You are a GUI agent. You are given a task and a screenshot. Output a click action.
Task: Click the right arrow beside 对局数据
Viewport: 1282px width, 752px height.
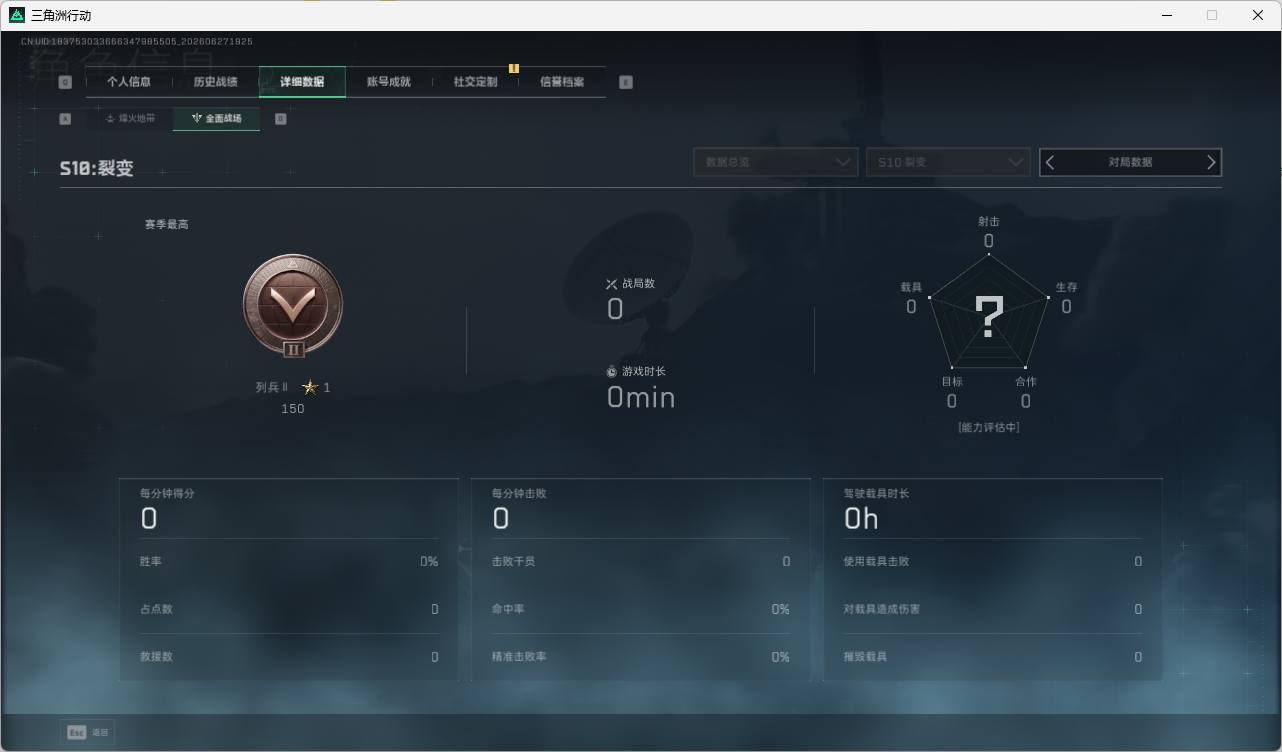[x=1211, y=162]
